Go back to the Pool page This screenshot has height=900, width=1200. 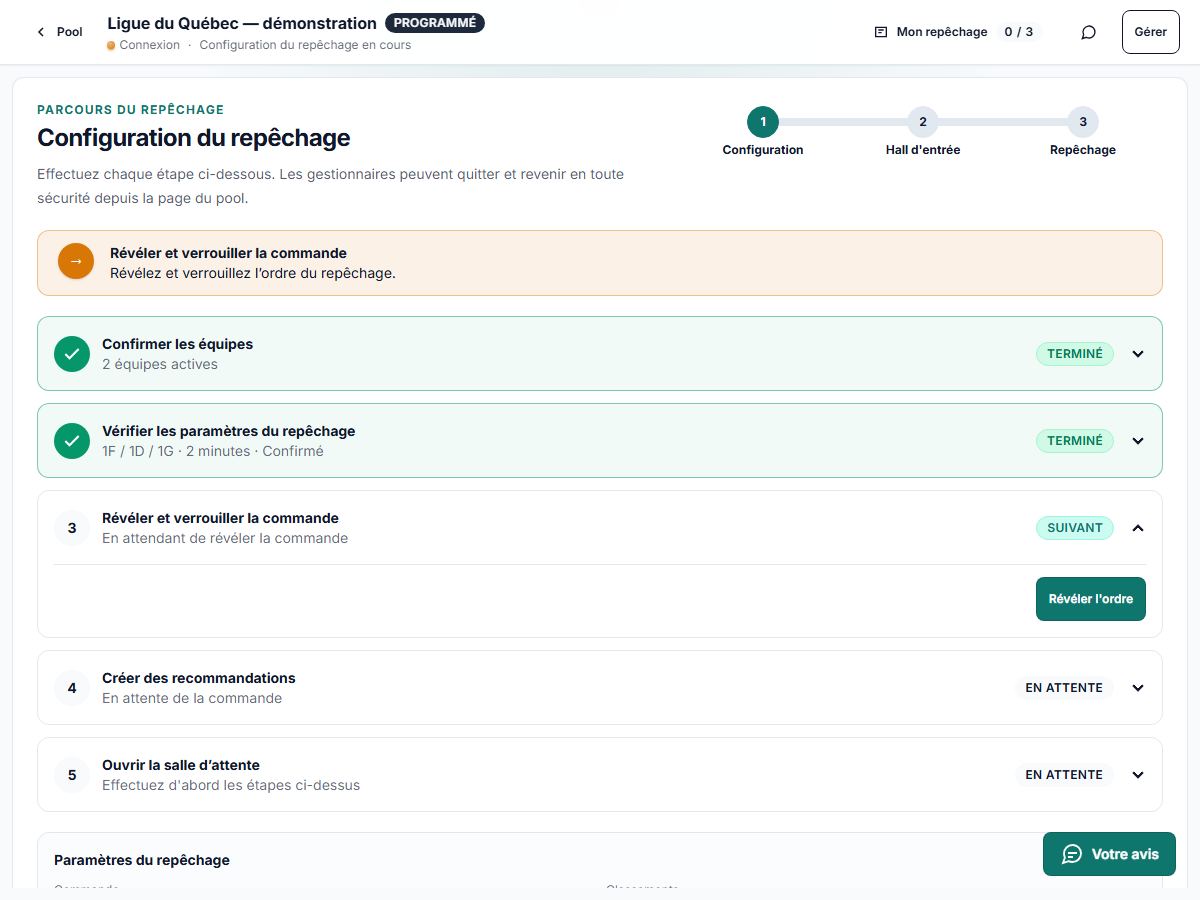point(60,32)
